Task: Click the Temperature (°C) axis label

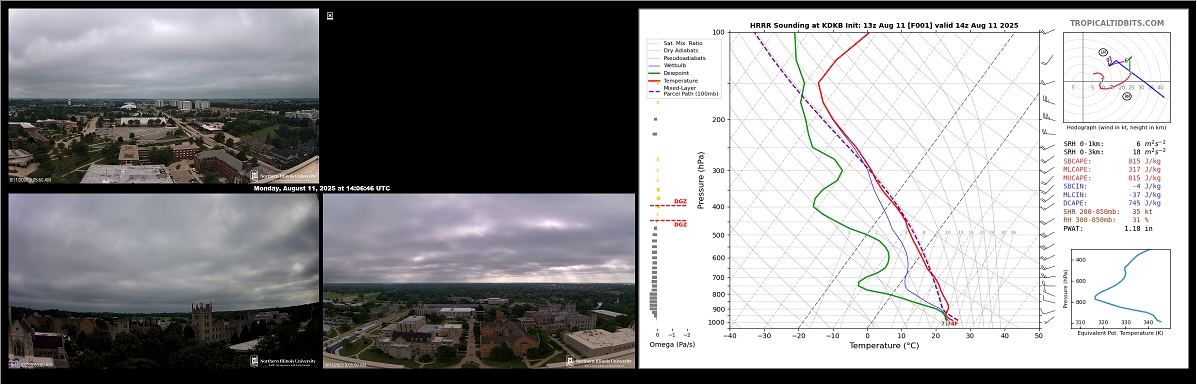Action: pyautogui.click(x=884, y=345)
